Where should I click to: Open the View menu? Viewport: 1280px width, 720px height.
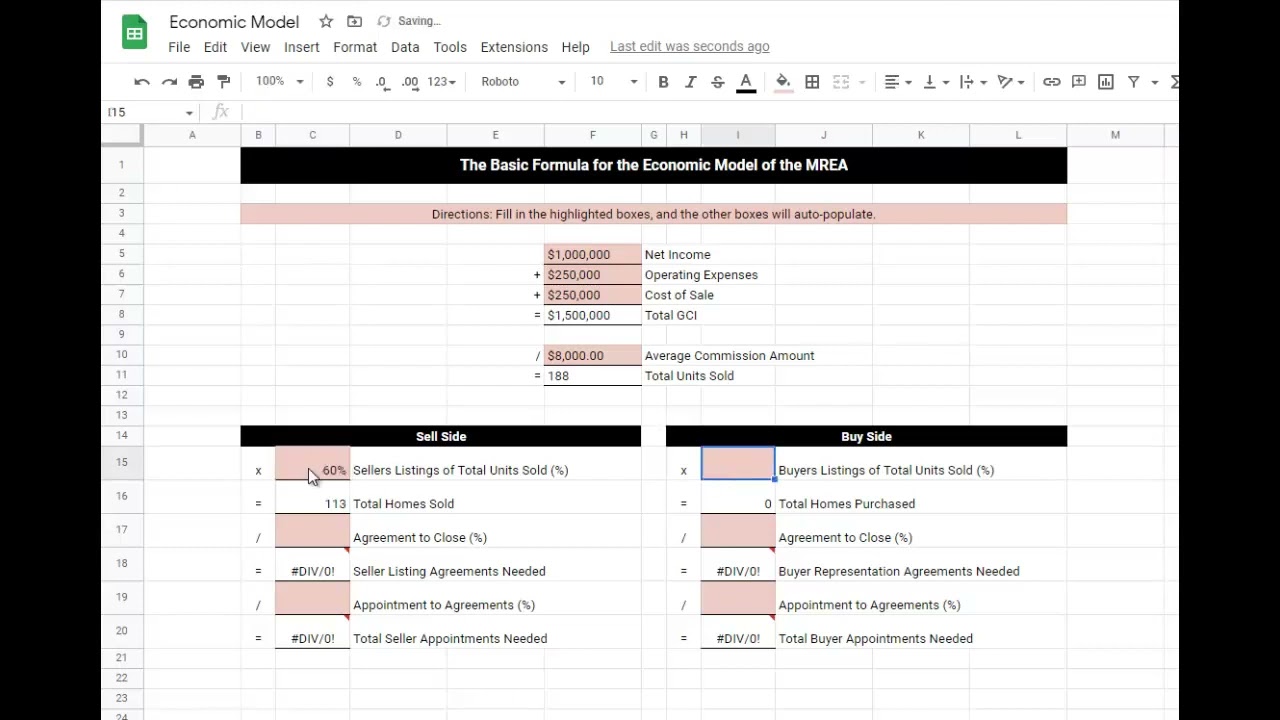255,47
